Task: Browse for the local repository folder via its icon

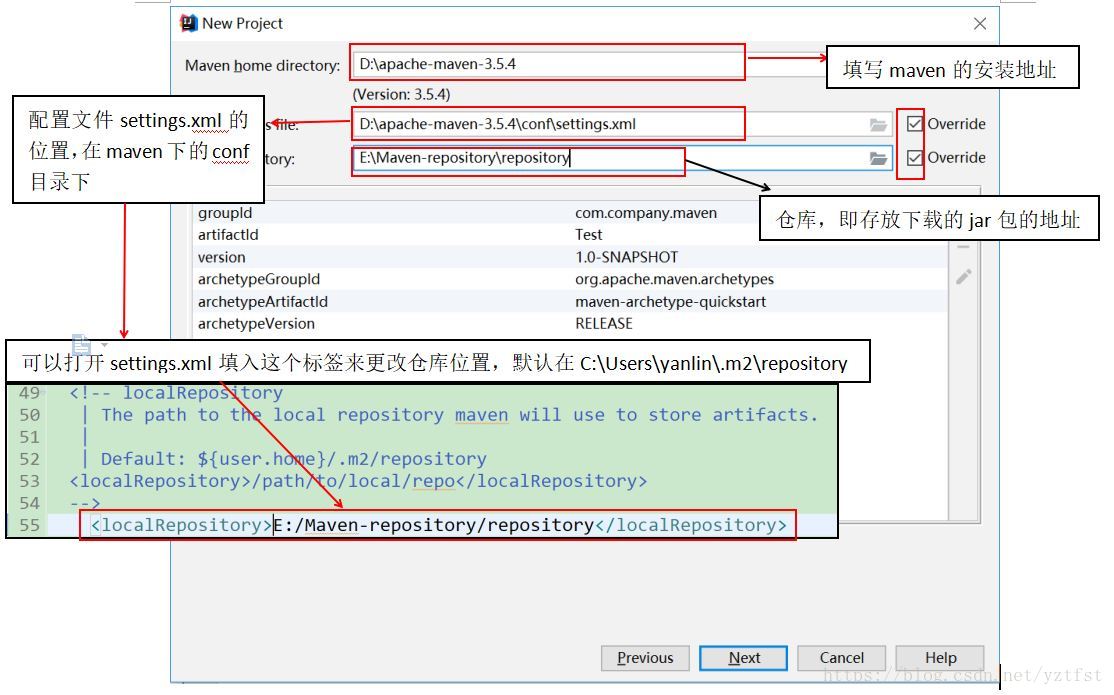Action: click(878, 158)
